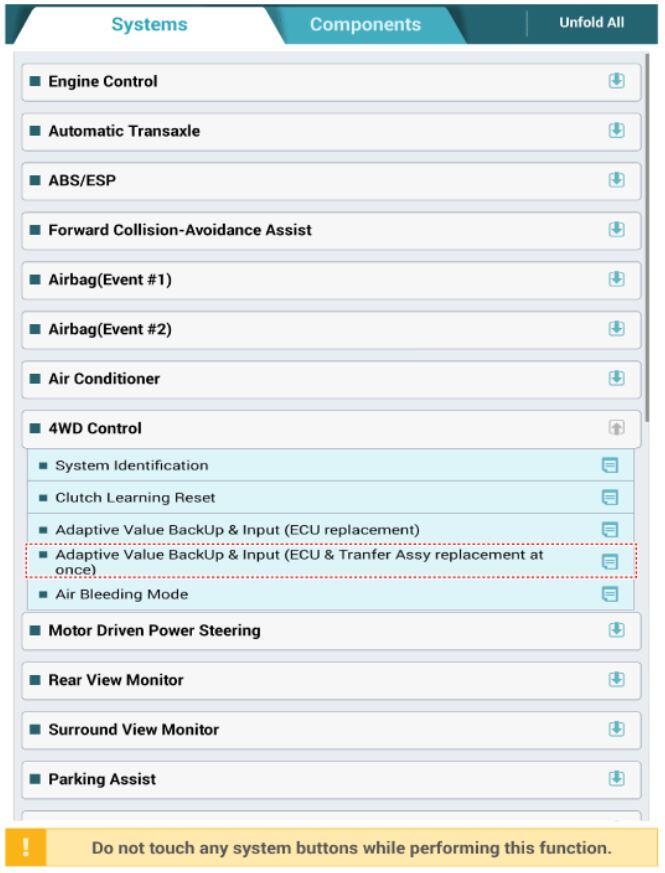Select the Systems tab
This screenshot has height=873, width=665.
pyautogui.click(x=149, y=24)
